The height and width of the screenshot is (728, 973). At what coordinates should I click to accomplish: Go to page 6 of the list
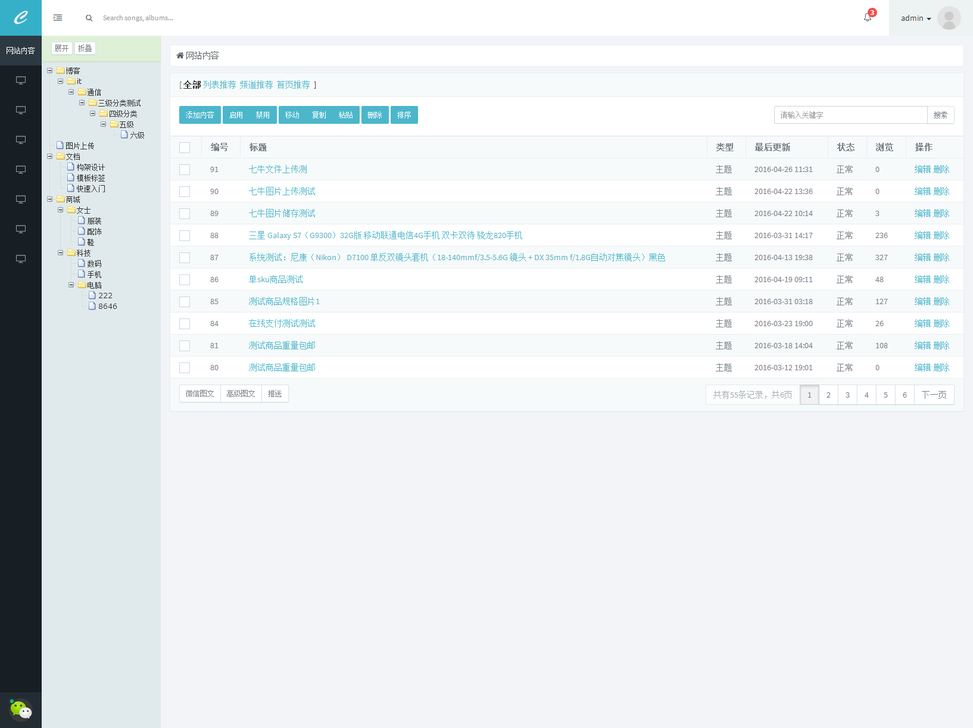(904, 395)
